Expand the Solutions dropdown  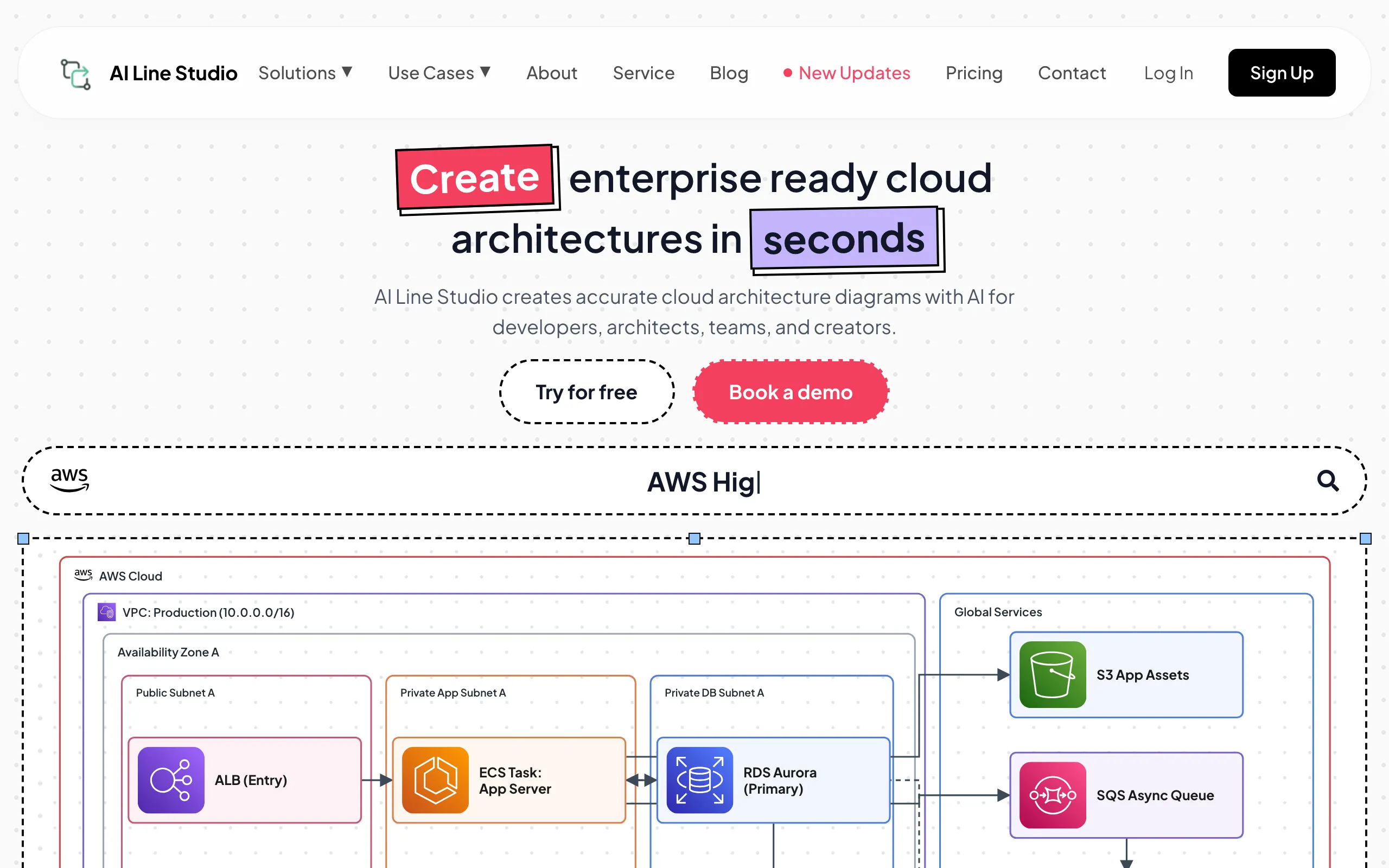pos(305,73)
